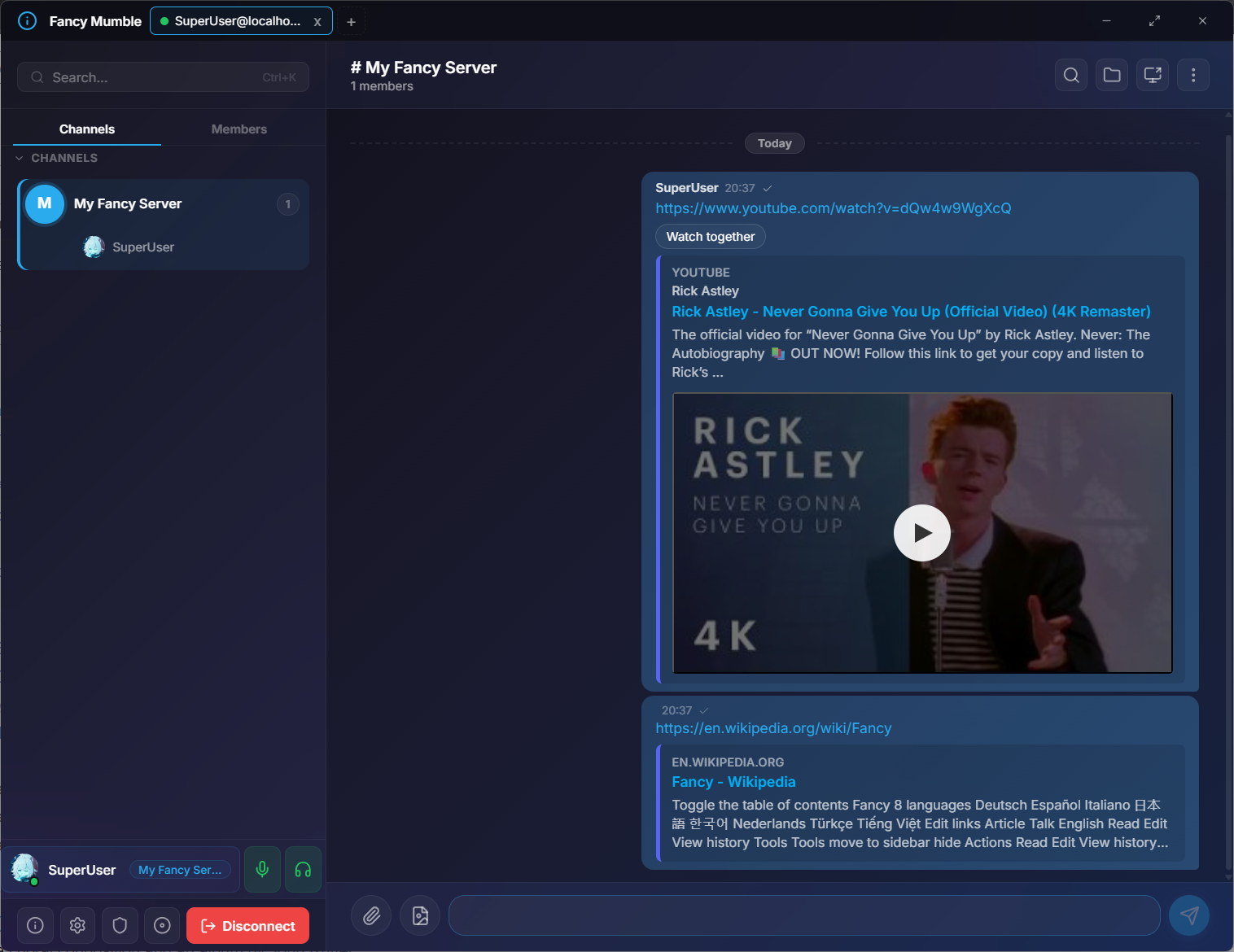Close the SuperUser@localhost server tab

317,22
